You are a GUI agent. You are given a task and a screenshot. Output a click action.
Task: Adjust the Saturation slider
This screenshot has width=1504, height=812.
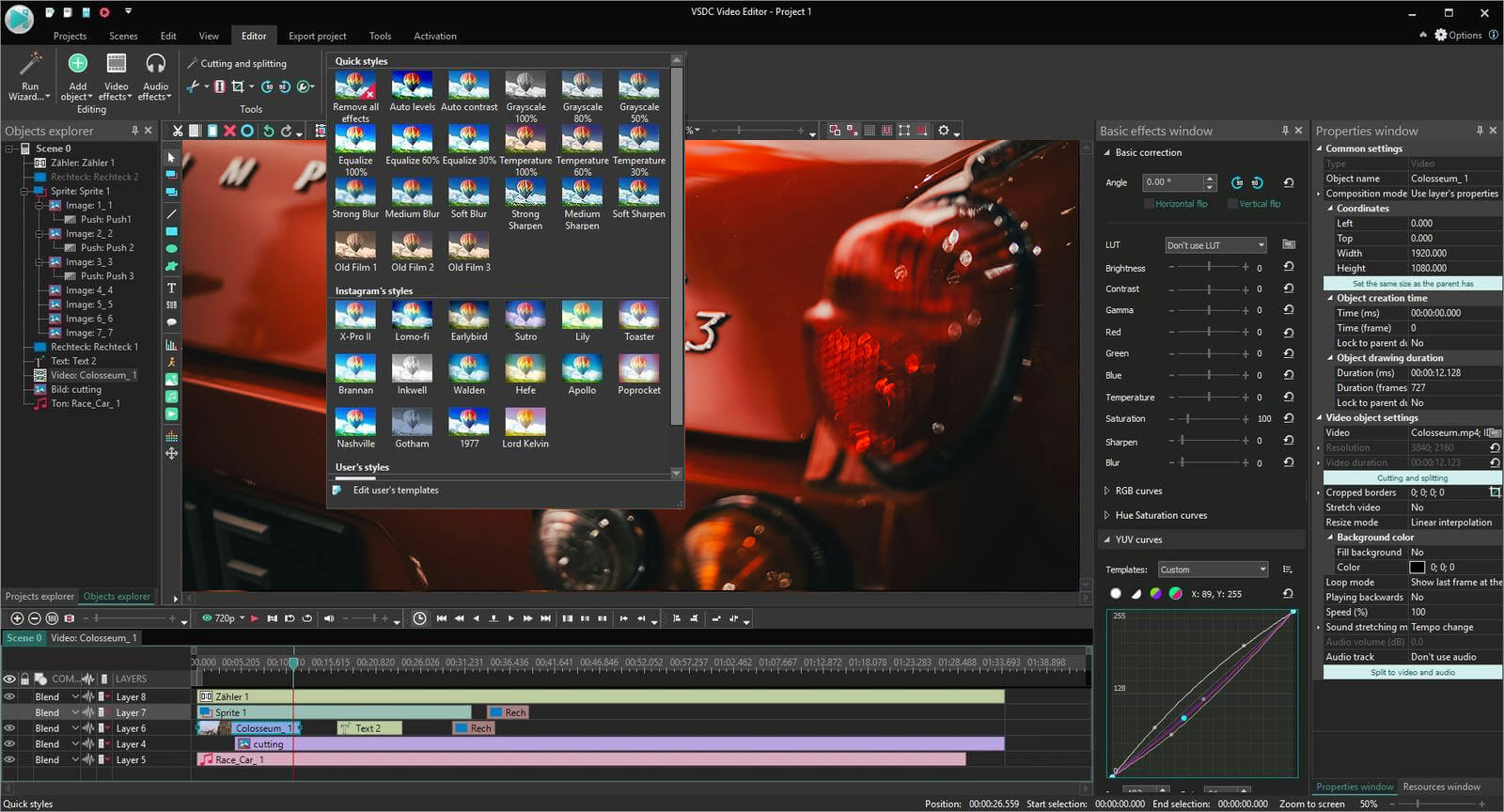tap(1188, 419)
